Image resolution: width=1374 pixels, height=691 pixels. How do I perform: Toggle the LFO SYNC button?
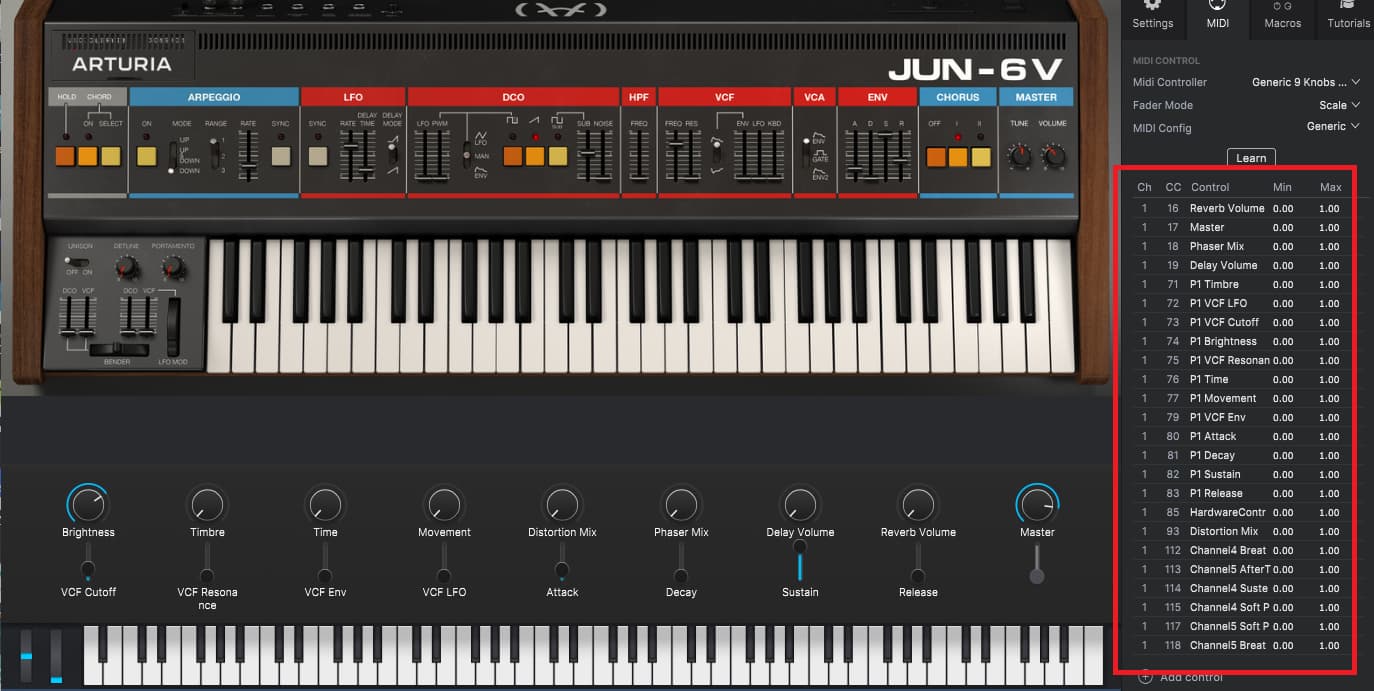pyautogui.click(x=318, y=156)
